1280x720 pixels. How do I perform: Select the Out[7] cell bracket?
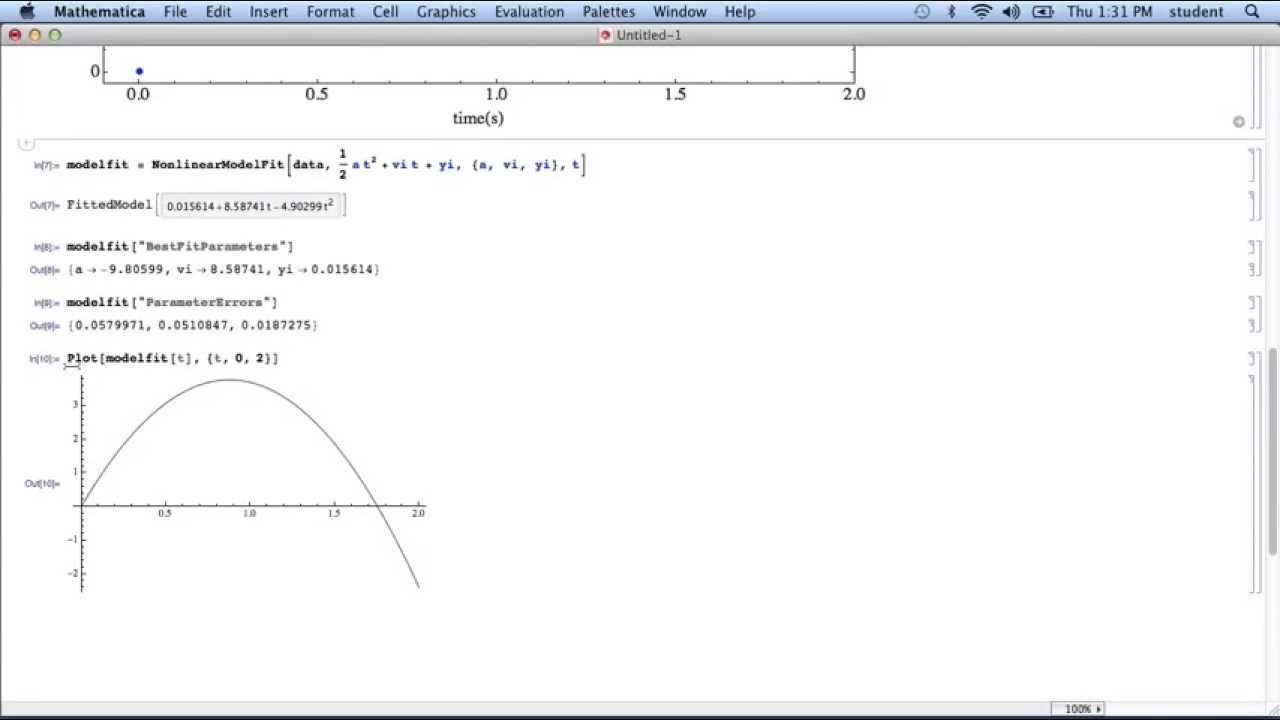[x=1252, y=205]
